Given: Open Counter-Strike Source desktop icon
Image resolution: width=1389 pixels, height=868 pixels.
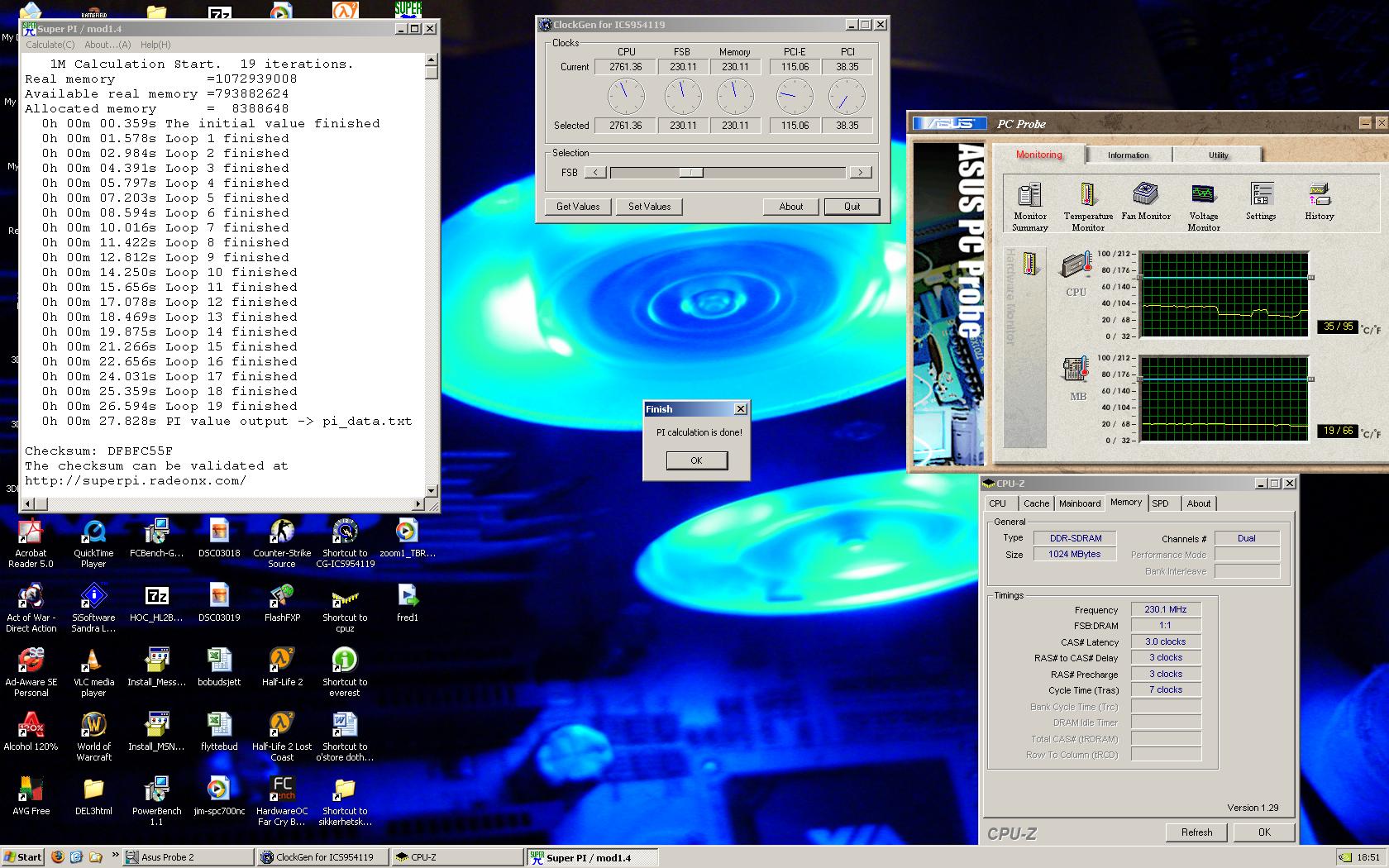Looking at the screenshot, I should tap(282, 543).
